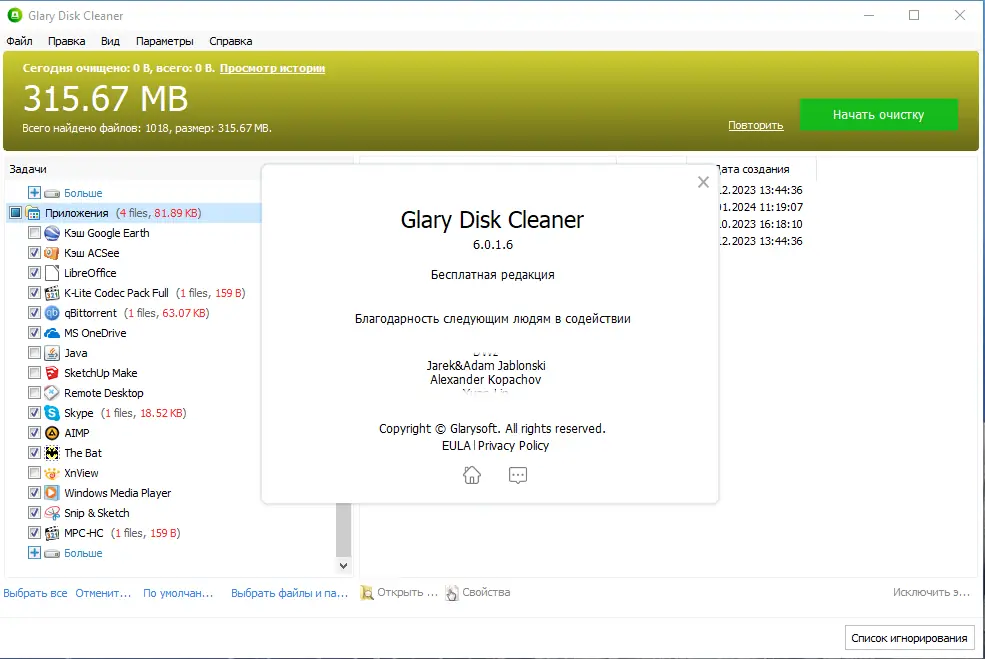Click the Выбрать все link
985x659 pixels.
tap(35, 593)
